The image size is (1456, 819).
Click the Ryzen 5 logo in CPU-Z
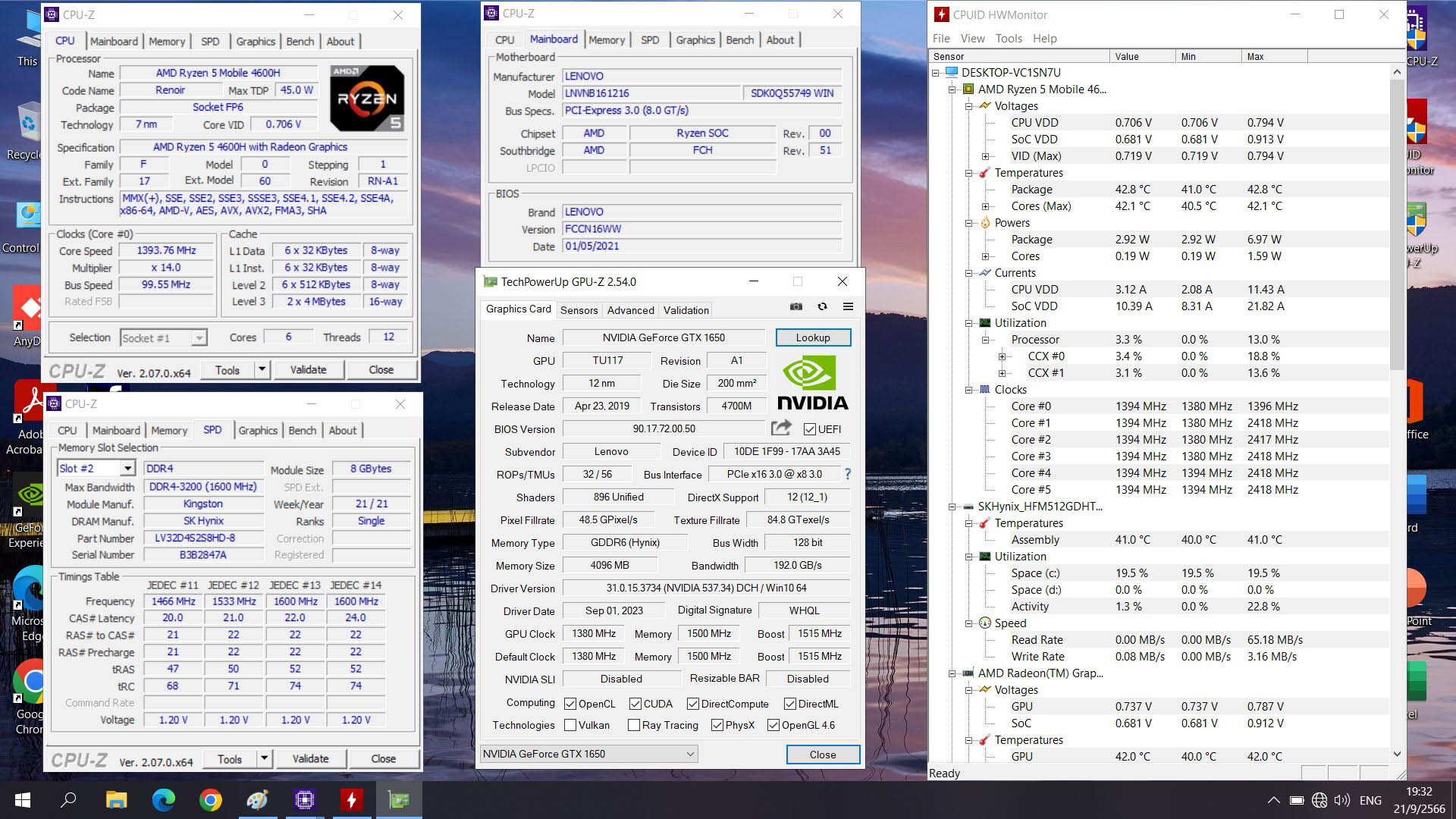367,98
